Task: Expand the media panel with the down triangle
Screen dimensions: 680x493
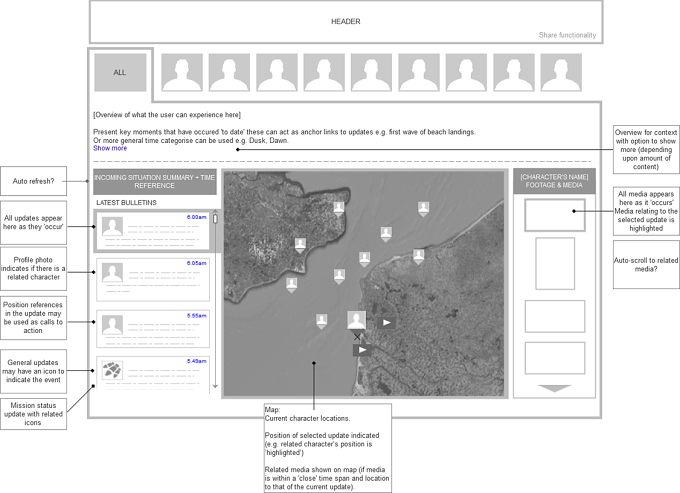Action: (554, 389)
